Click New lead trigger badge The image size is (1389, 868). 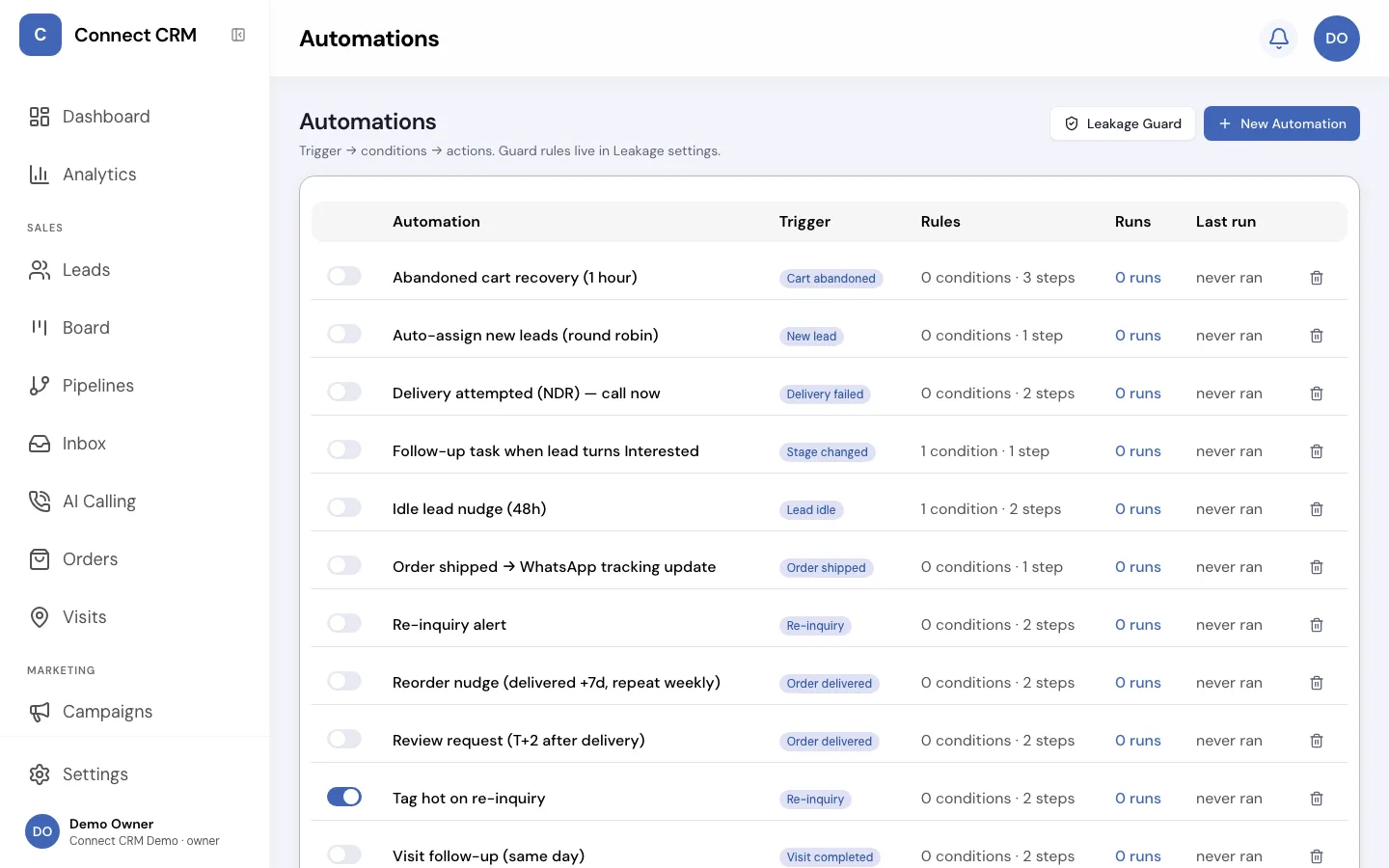[811, 337]
